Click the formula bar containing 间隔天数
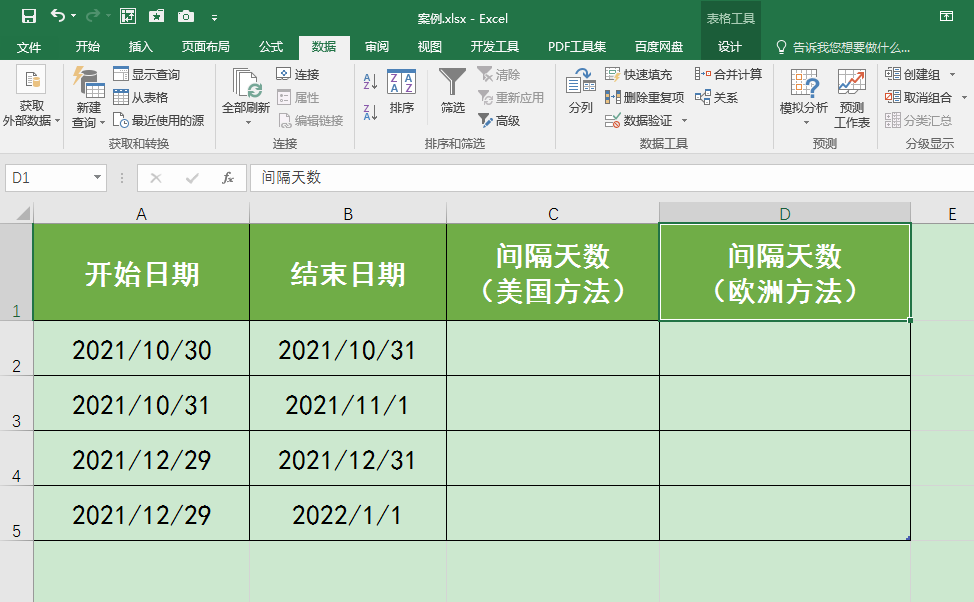974x602 pixels. (x=612, y=178)
